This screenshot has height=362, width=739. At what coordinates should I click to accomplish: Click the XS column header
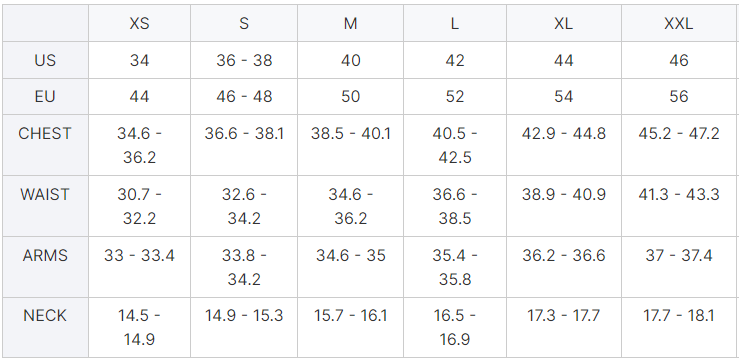point(140,24)
